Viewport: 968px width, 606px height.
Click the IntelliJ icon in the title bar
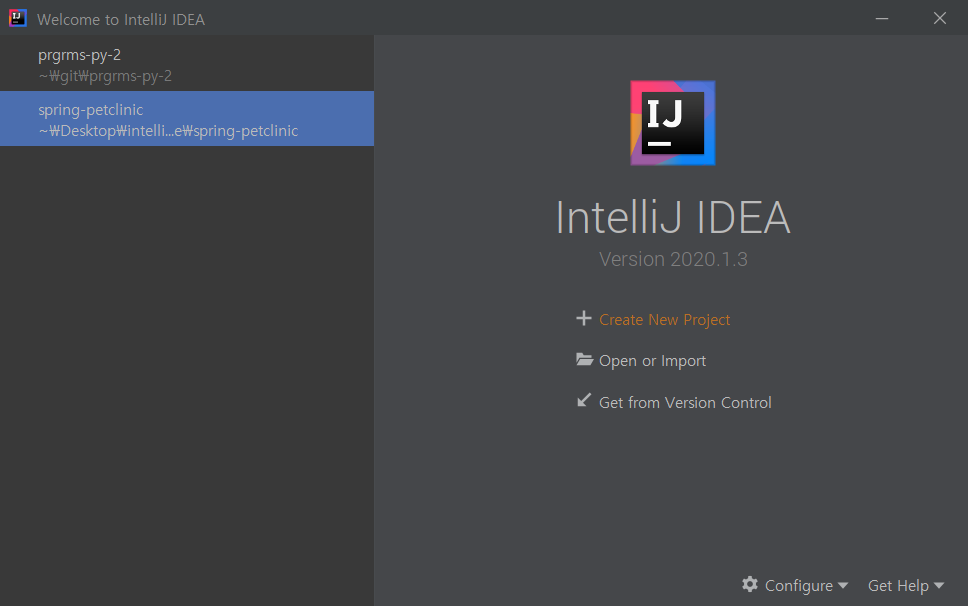coord(18,18)
